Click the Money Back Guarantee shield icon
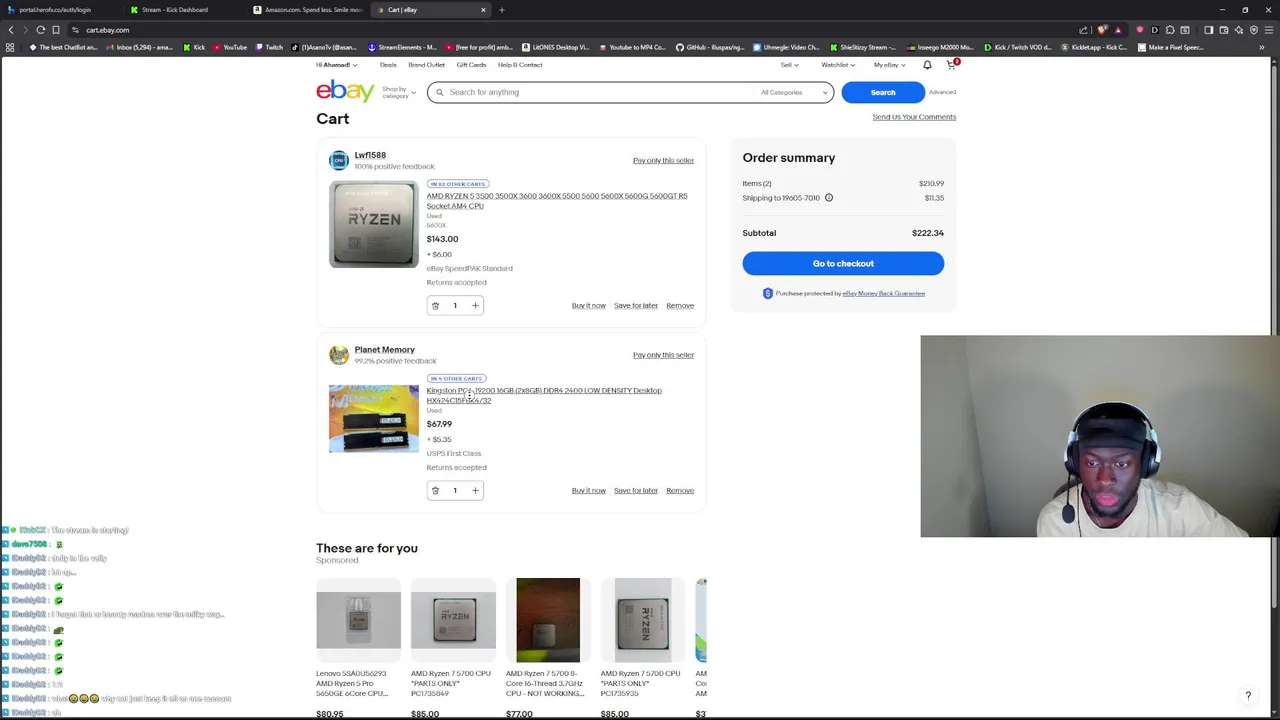The width and height of the screenshot is (1280, 720). coord(767,293)
